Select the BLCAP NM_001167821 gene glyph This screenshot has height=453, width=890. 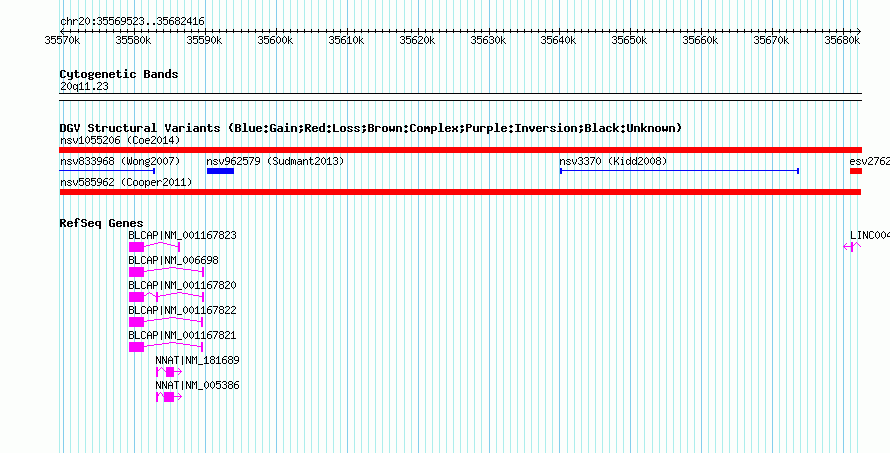click(x=166, y=347)
